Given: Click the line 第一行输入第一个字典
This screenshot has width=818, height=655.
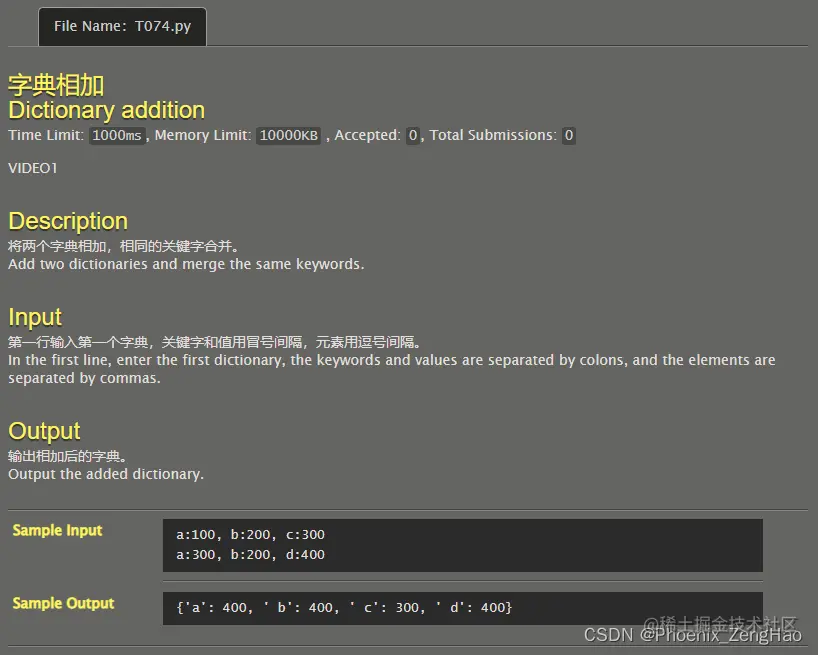Looking at the screenshot, I should (214, 342).
